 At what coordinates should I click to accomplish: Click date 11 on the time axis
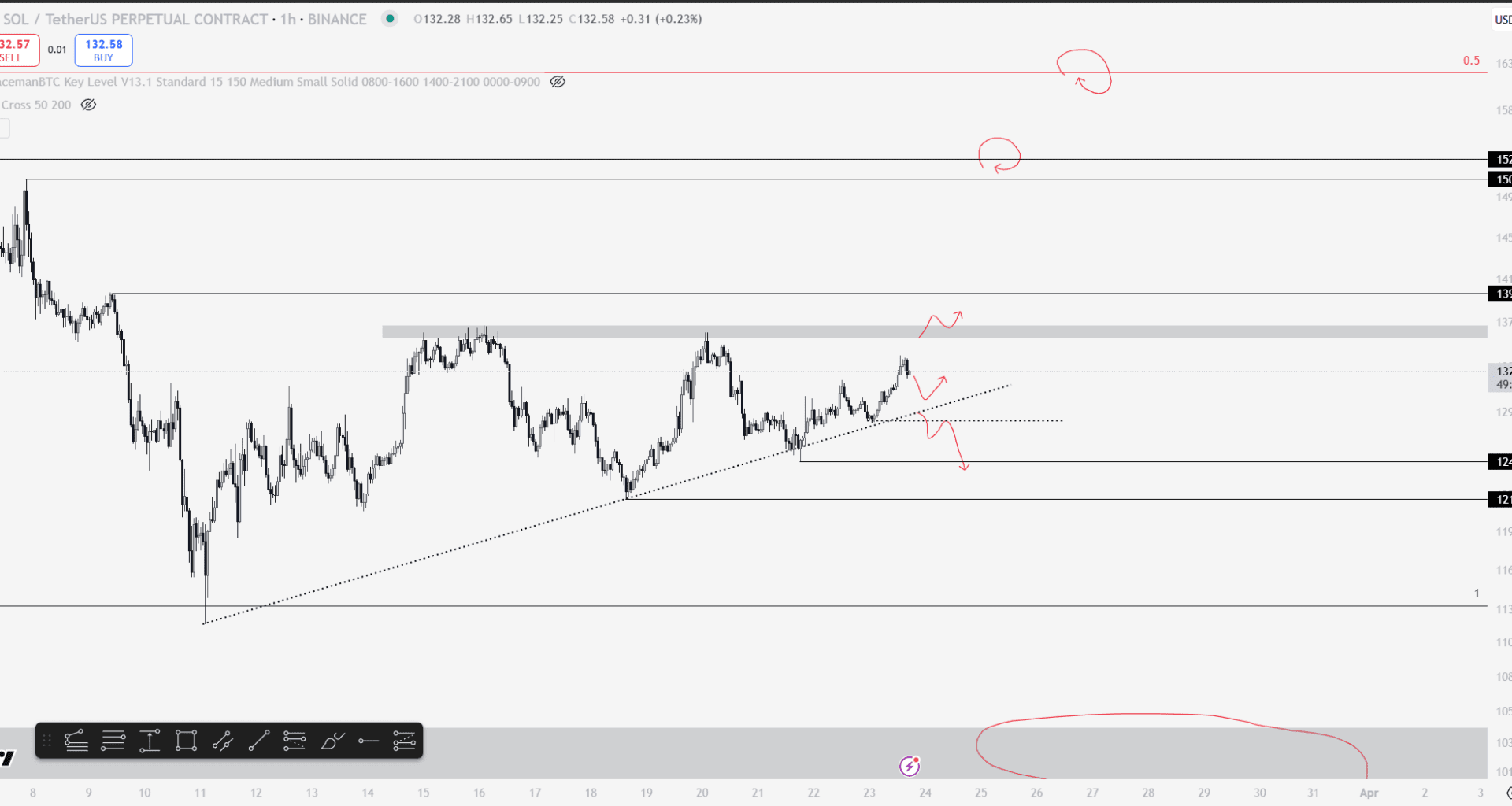tap(200, 793)
